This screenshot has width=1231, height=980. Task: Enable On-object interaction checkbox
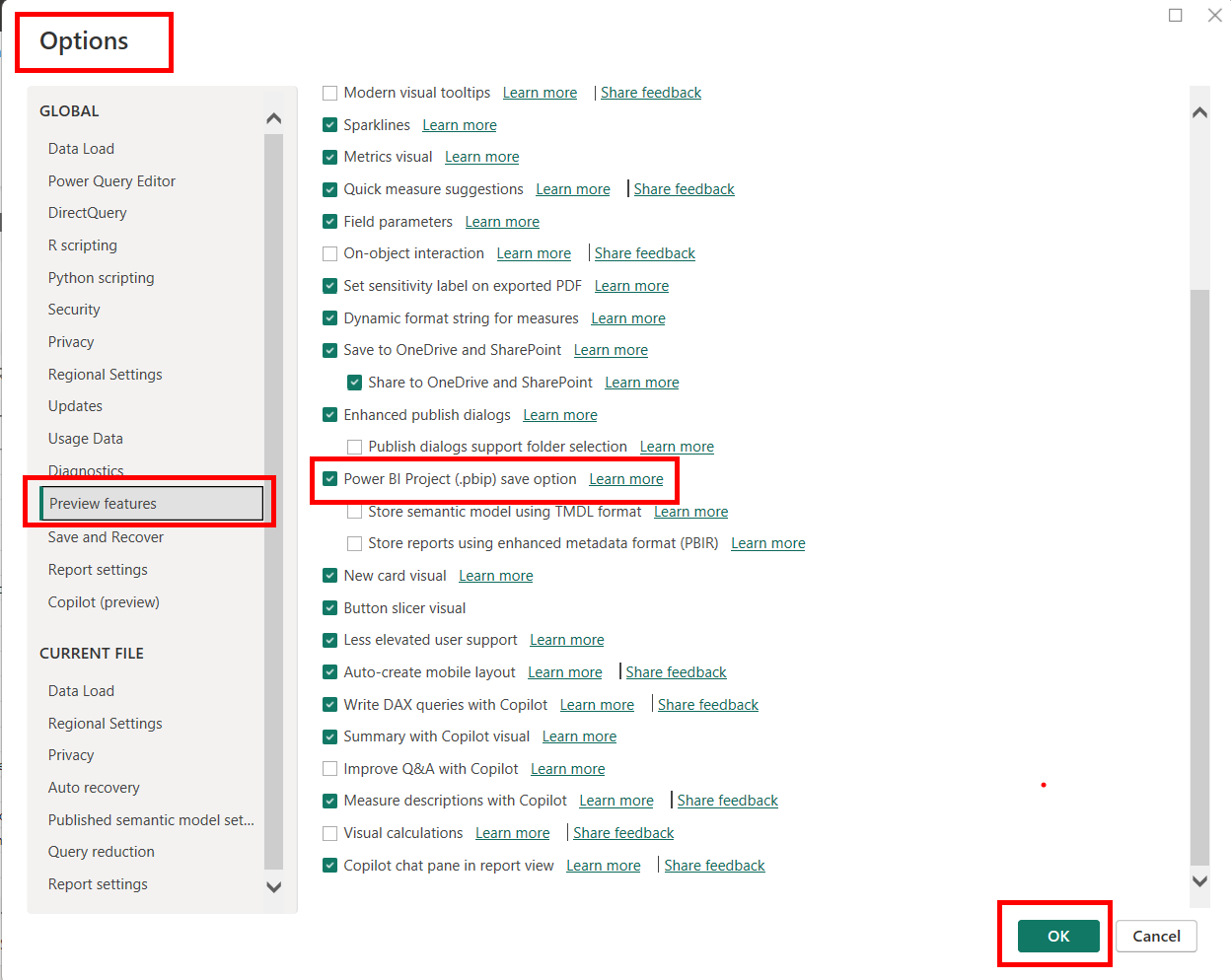pyautogui.click(x=330, y=253)
